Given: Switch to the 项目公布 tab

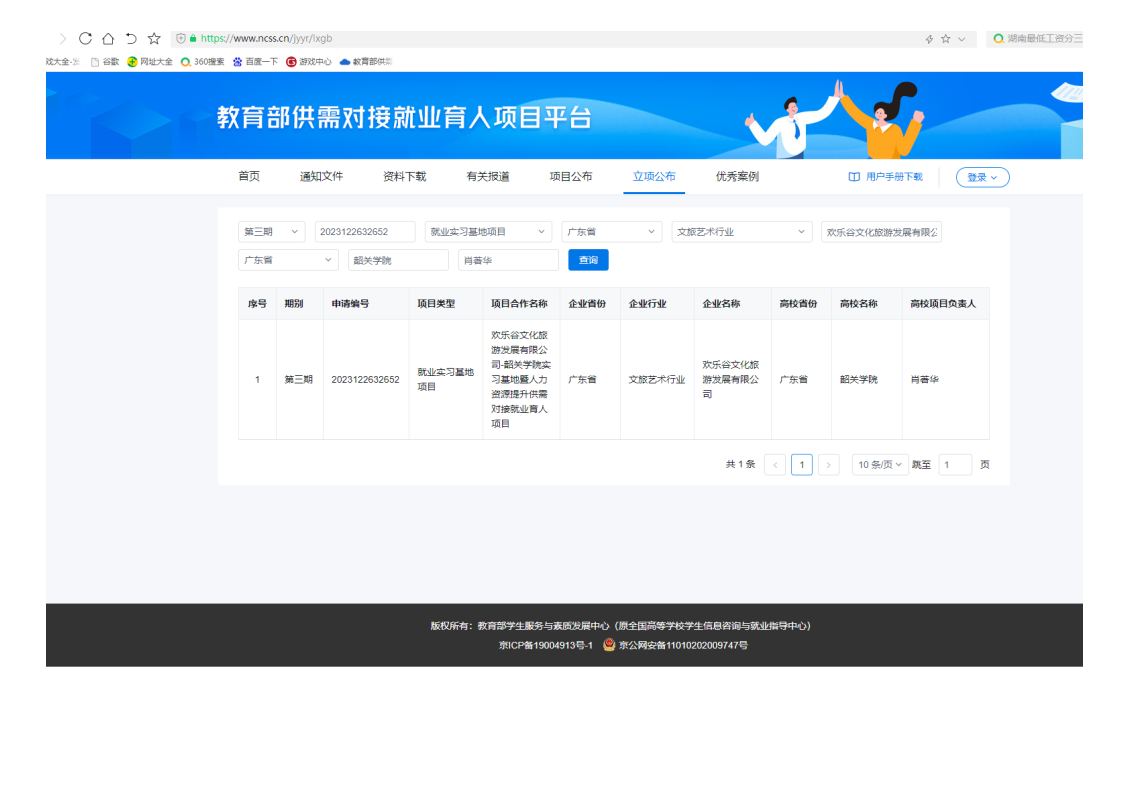Looking at the screenshot, I should pos(571,177).
